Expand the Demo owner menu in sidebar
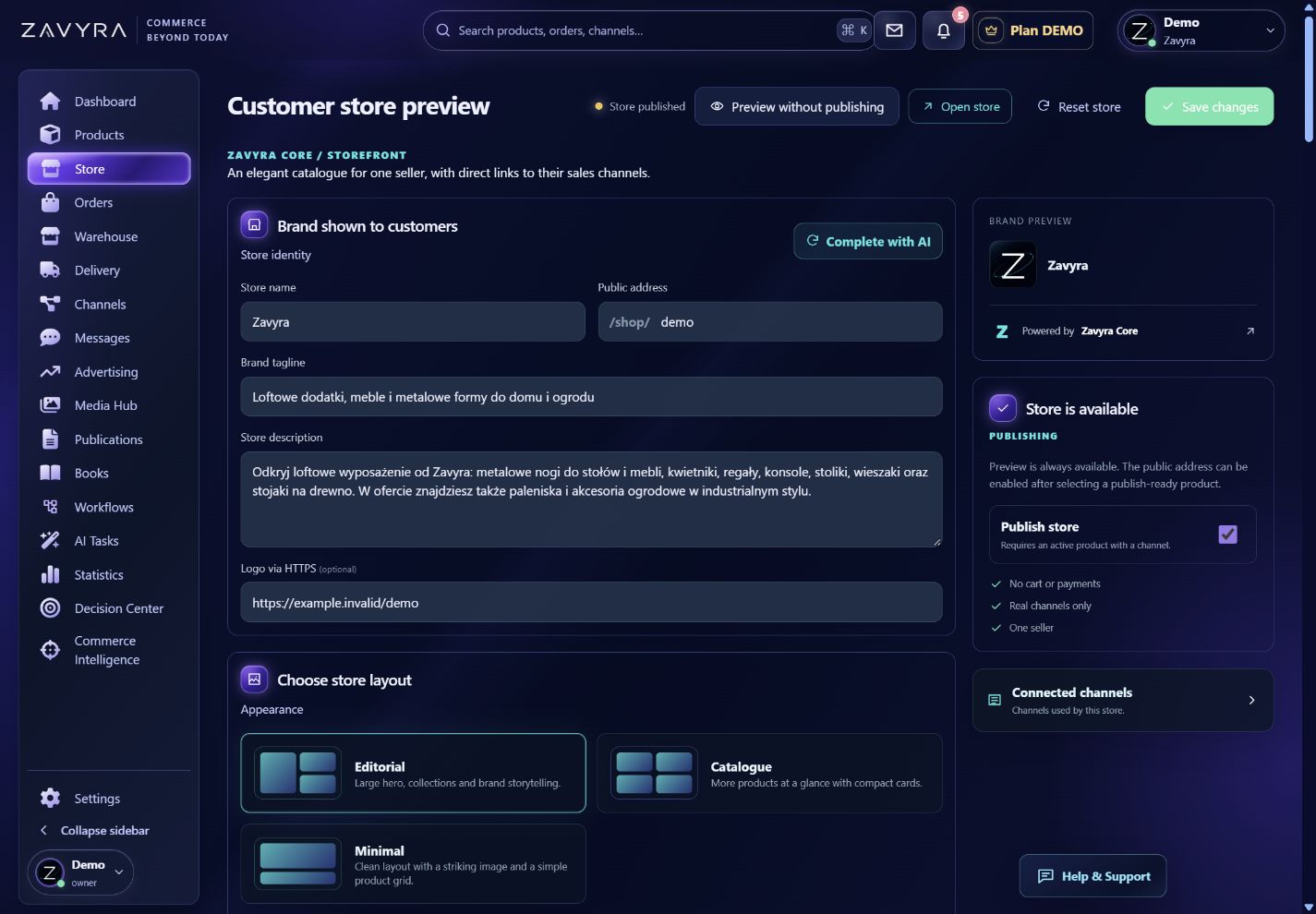 80,872
